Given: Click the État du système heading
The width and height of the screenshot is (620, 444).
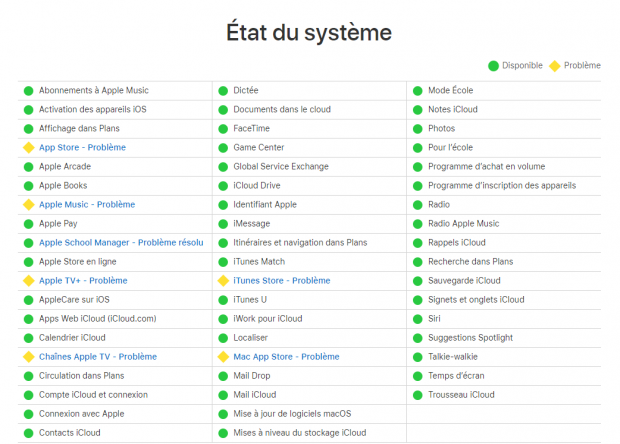Looking at the screenshot, I should click(309, 32).
